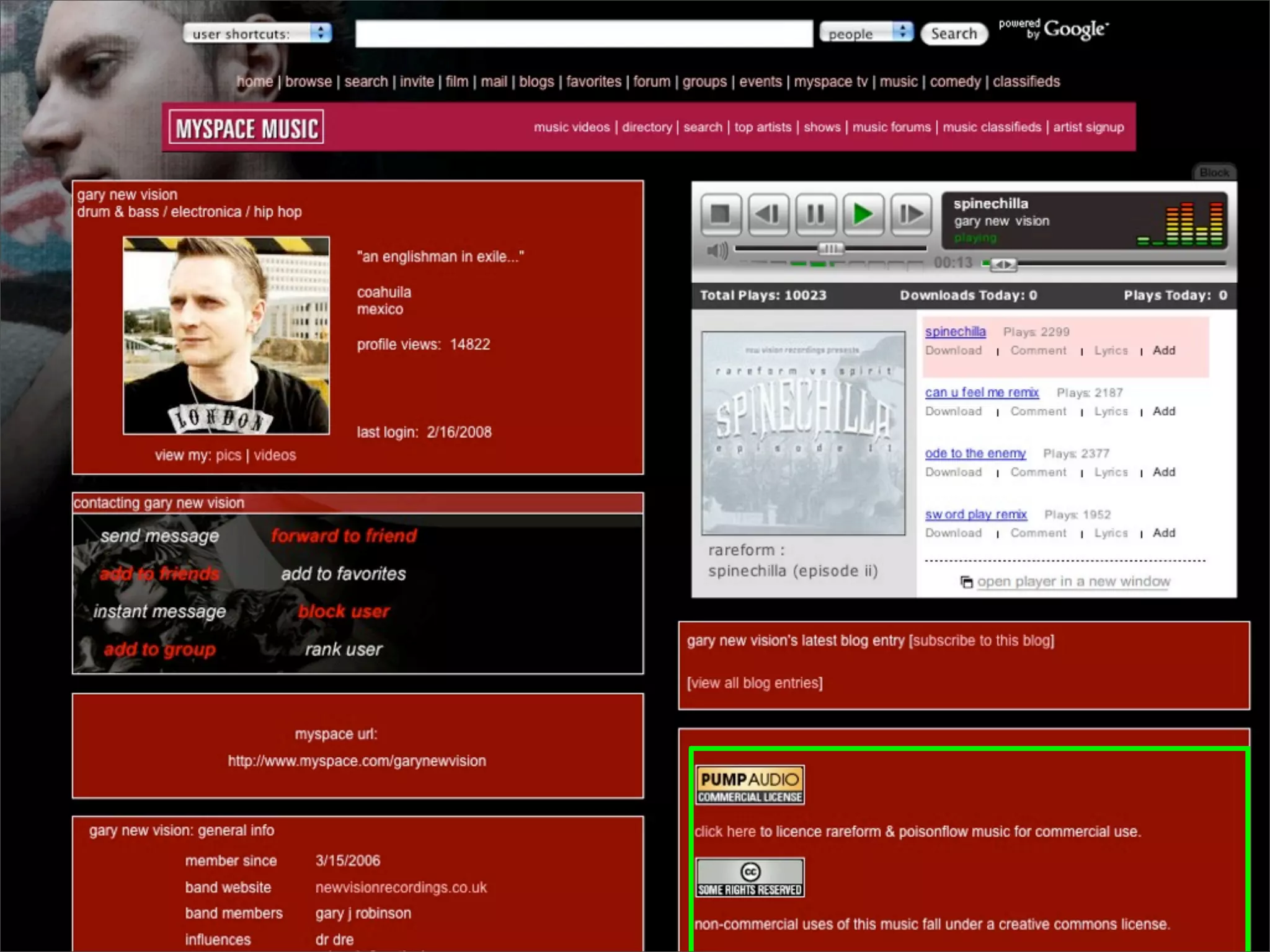Click 'subscribe to this blog' link

[982, 640]
